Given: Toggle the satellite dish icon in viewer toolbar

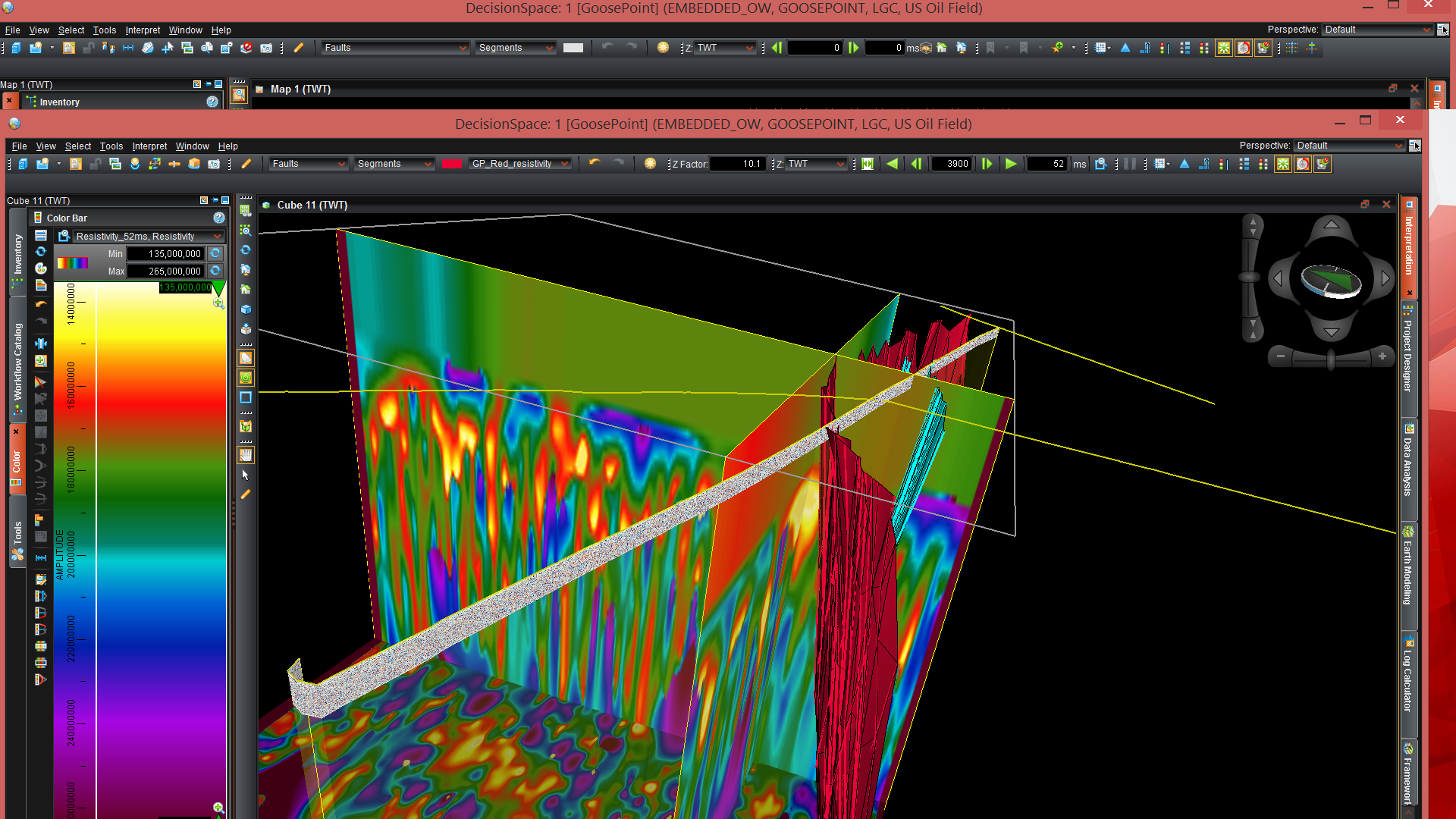Looking at the screenshot, I should coord(246,358).
